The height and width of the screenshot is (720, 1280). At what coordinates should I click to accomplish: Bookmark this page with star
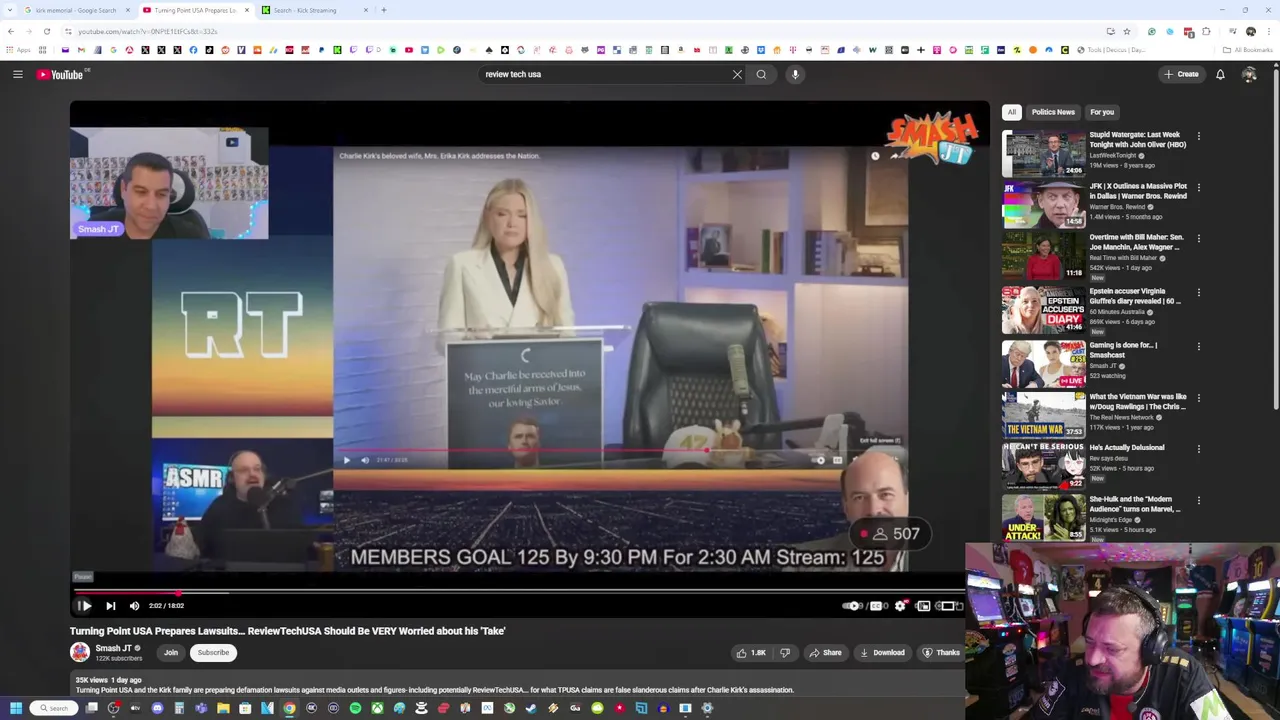pyautogui.click(x=1127, y=31)
